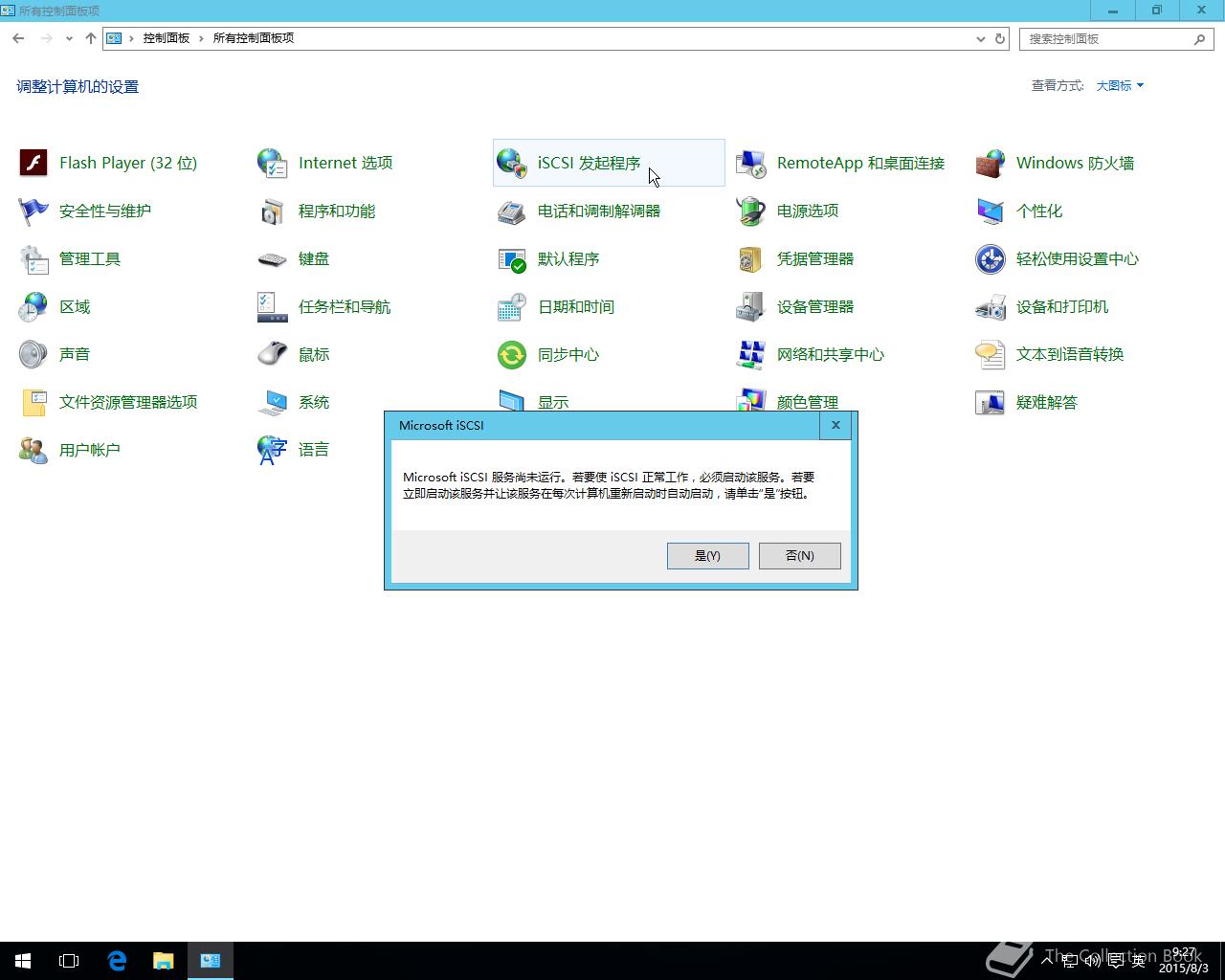The height and width of the screenshot is (980, 1225).
Task: Open File Explorer from taskbar
Action: pyautogui.click(x=164, y=961)
